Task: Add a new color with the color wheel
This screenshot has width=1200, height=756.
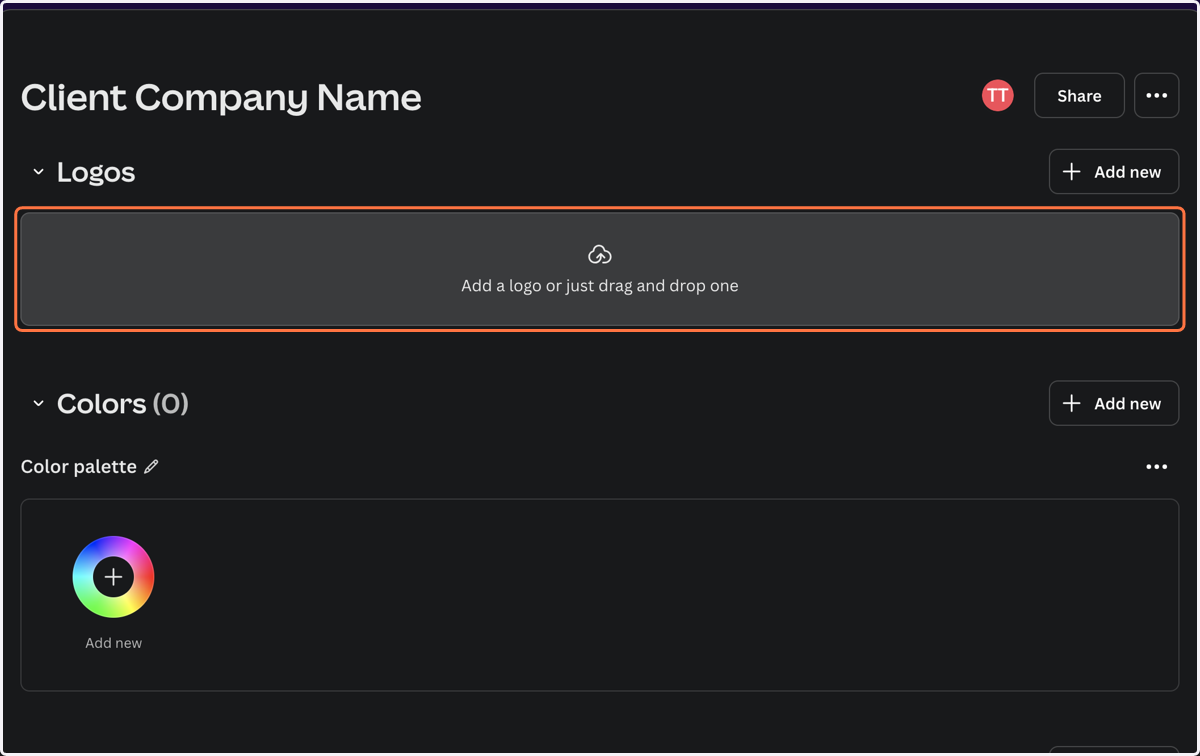Action: click(x=113, y=577)
